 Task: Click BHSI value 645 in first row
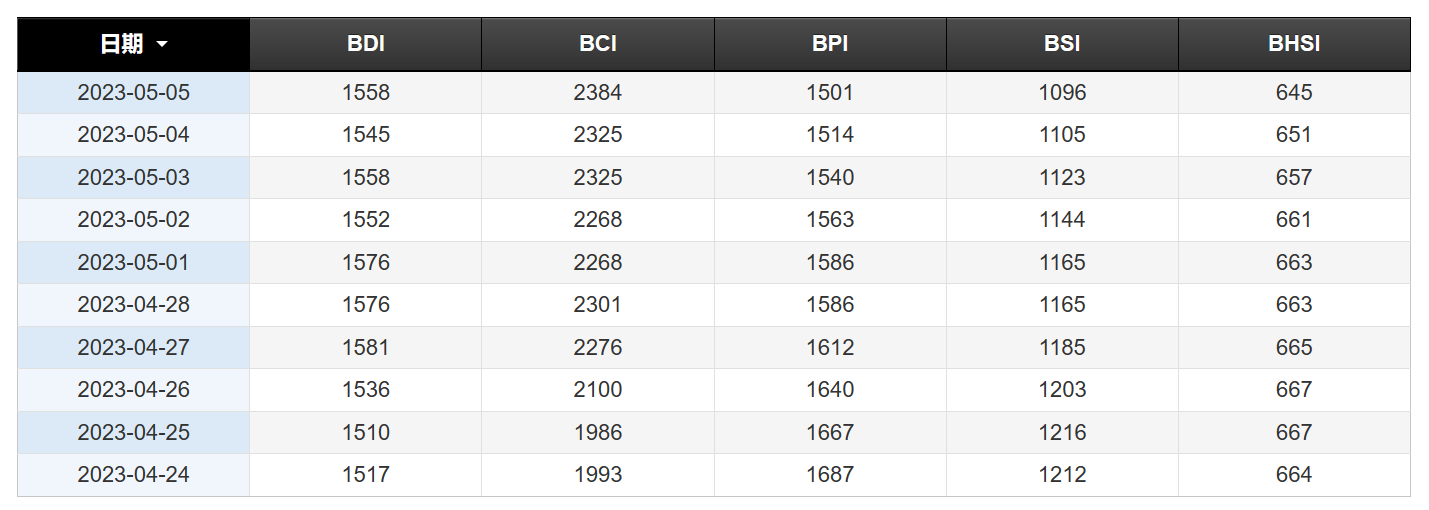(x=1294, y=93)
